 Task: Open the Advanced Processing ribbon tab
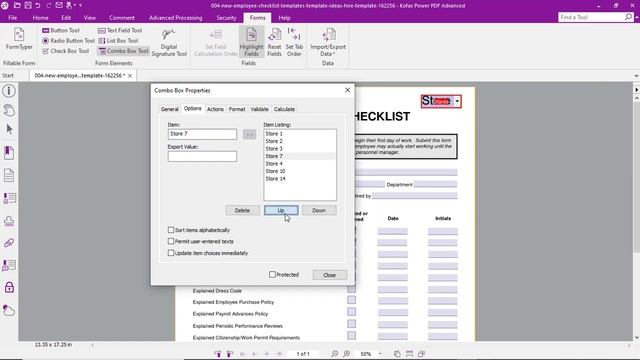pos(176,18)
